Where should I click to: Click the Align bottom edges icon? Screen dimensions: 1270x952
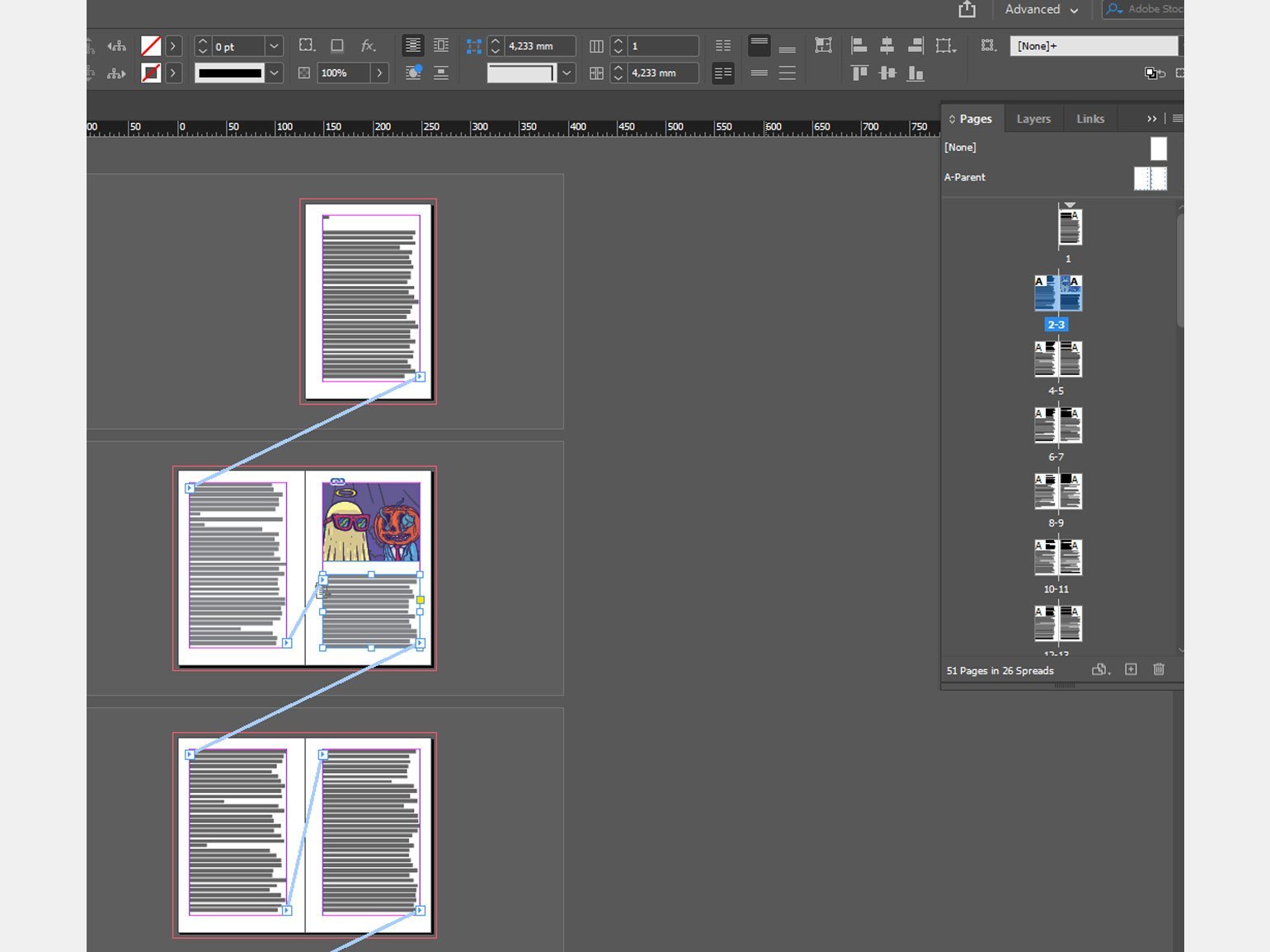(915, 73)
